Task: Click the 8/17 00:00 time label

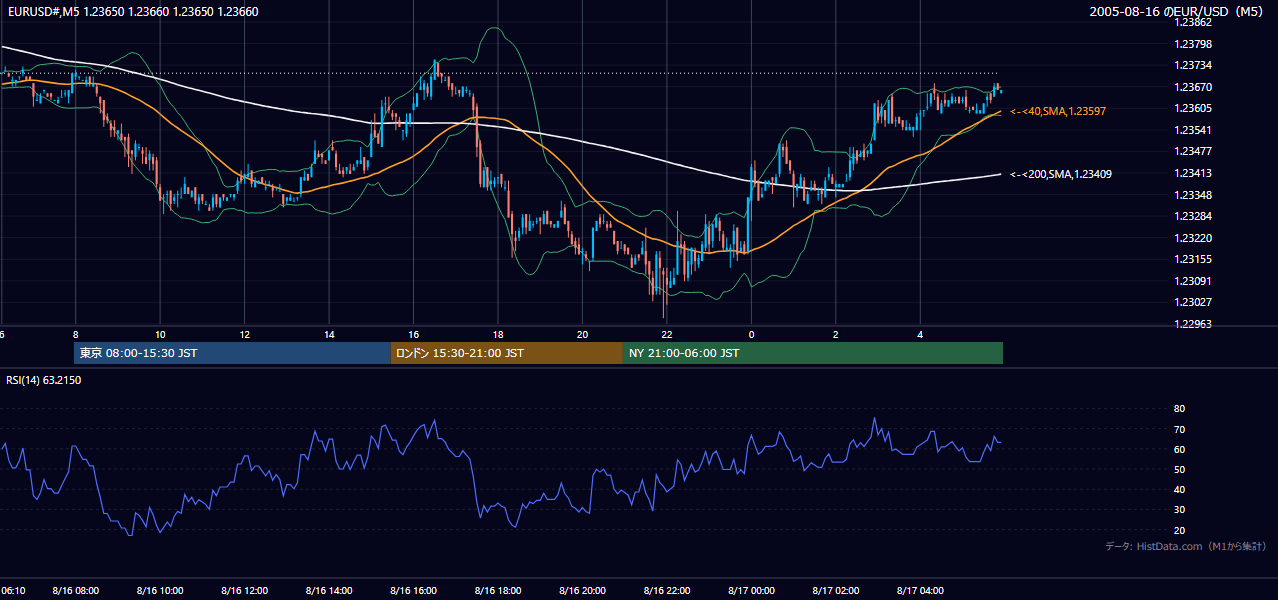Action: pyautogui.click(x=751, y=591)
